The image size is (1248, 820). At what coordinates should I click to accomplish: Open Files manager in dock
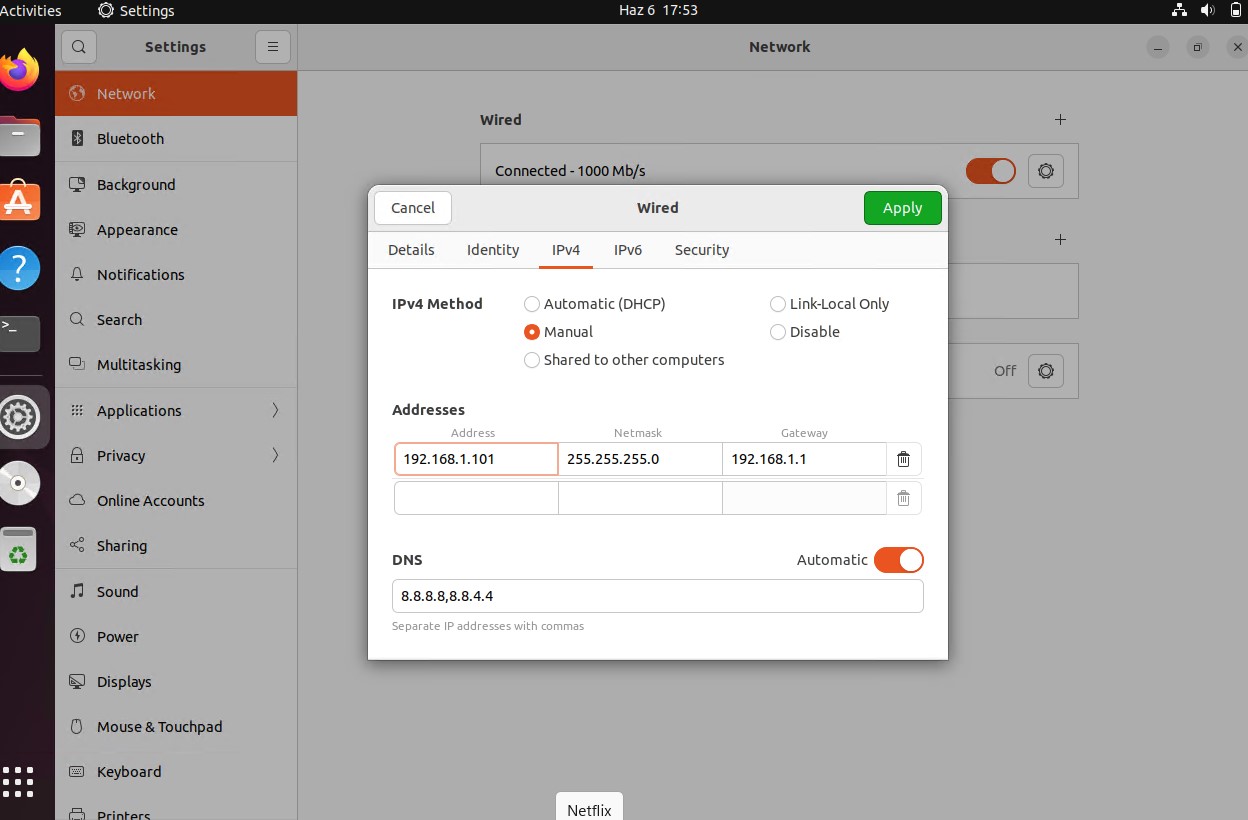pyautogui.click(x=19, y=136)
